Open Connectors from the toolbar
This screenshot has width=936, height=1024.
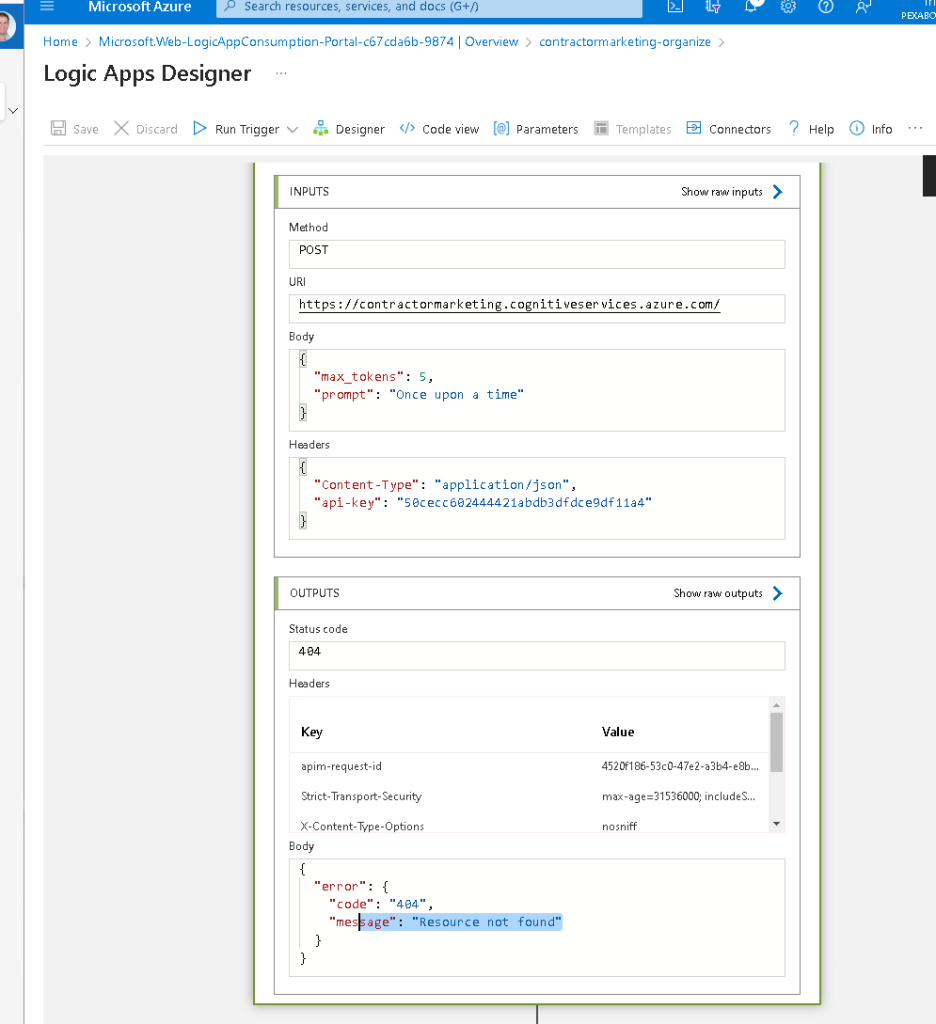(x=728, y=129)
